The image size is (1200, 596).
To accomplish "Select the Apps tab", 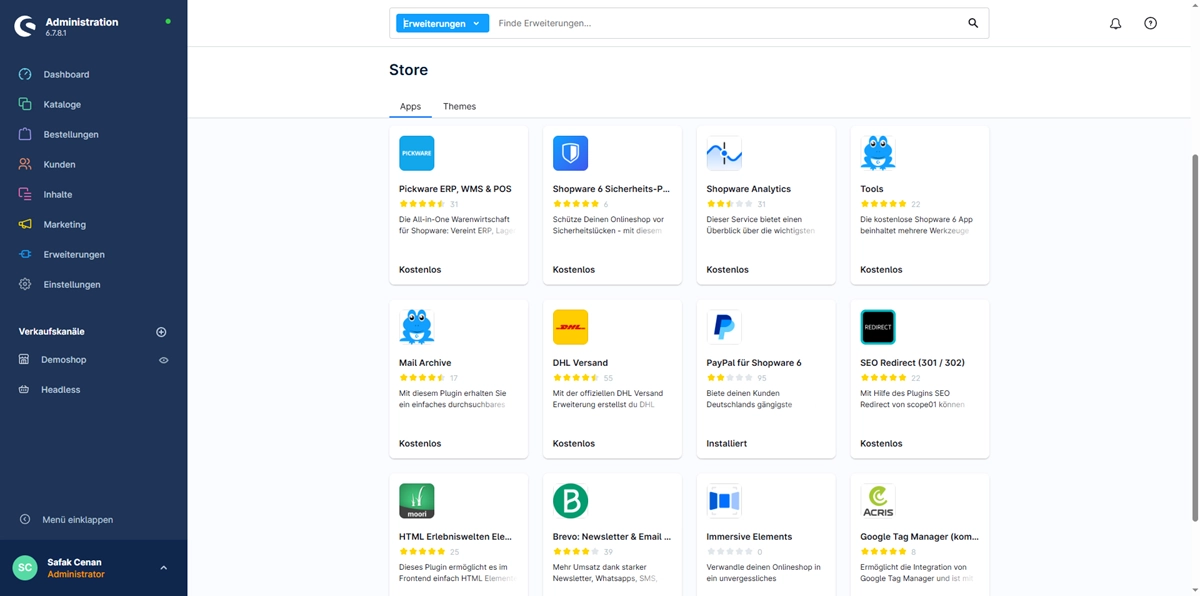I will pos(410,106).
